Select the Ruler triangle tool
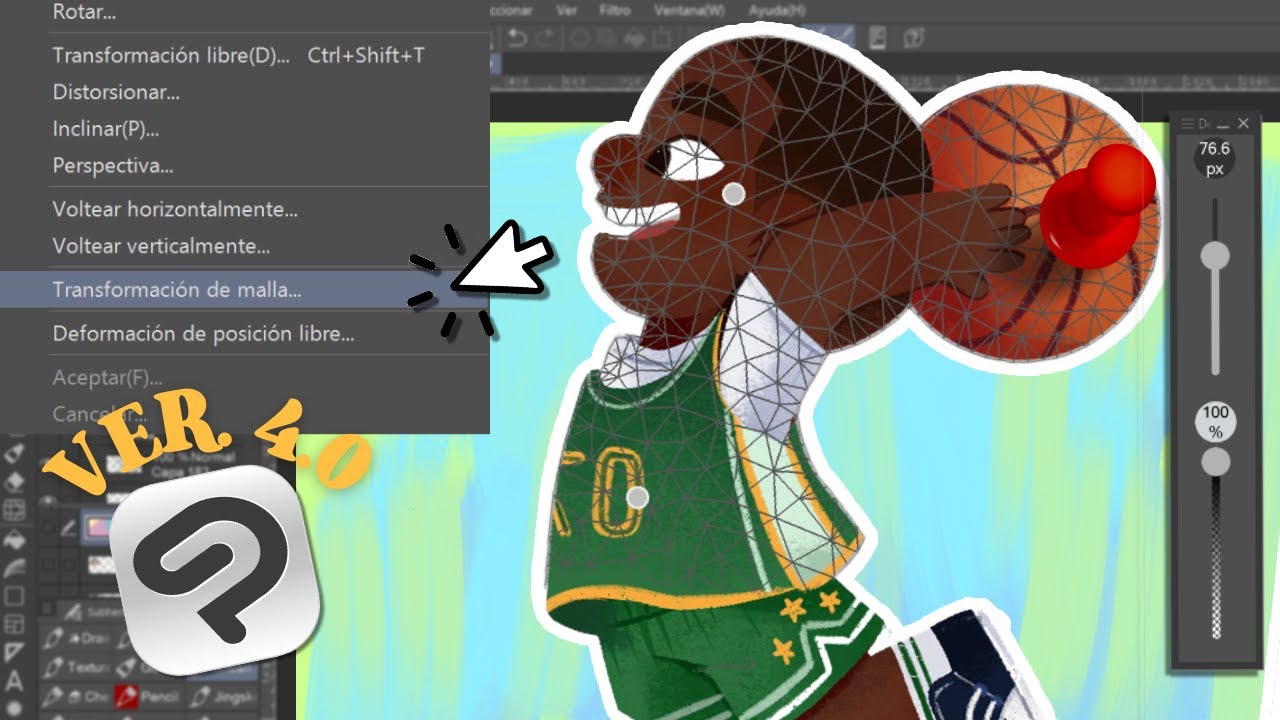The image size is (1280, 720). (14, 652)
